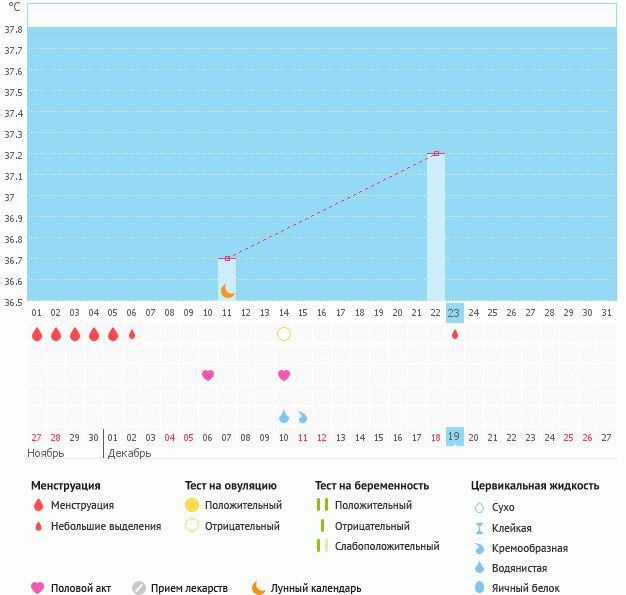Click the pink heart icon on day 14
This screenshot has height=595, width=626.
point(284,375)
